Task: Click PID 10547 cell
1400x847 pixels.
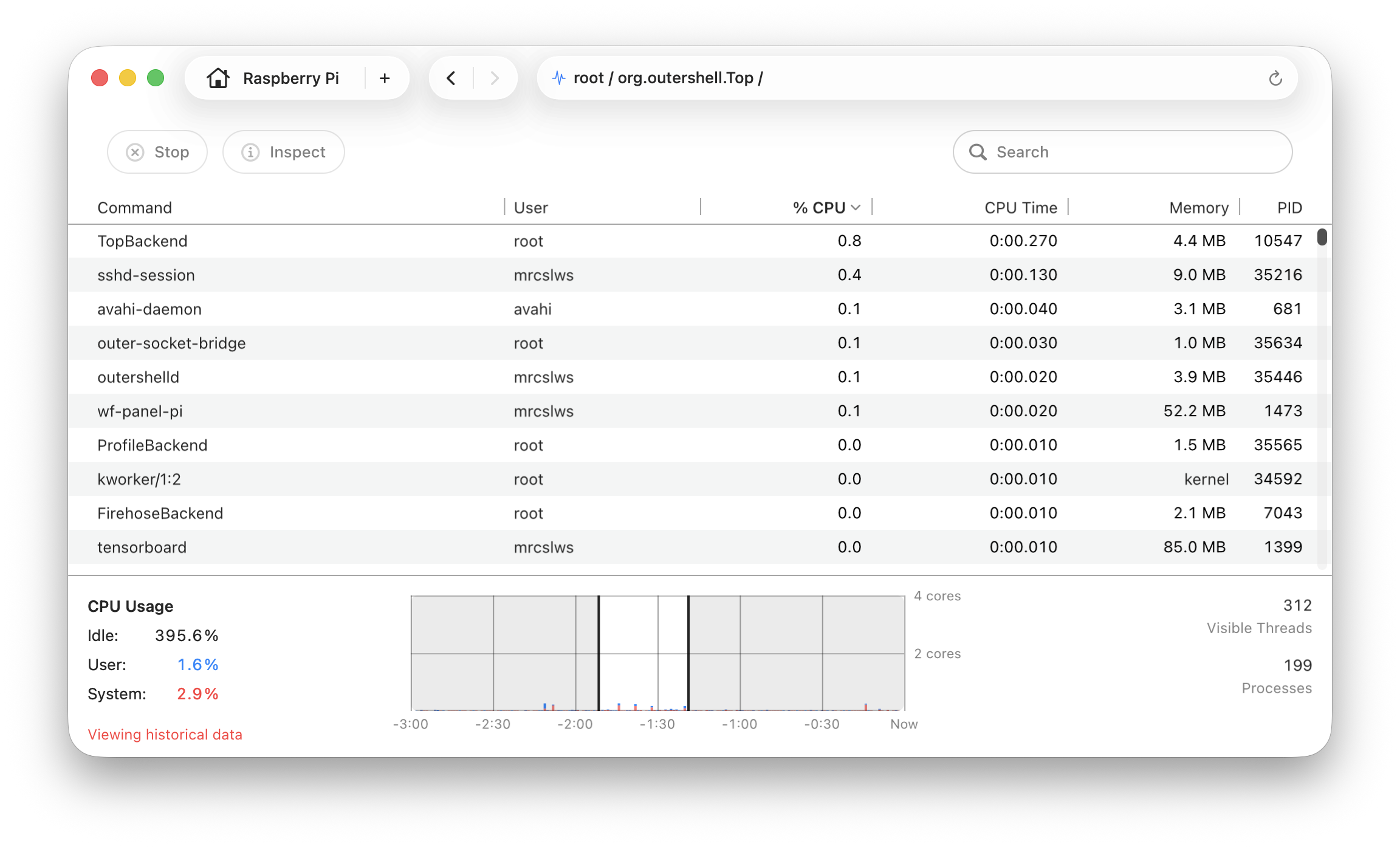Action: coord(1278,241)
